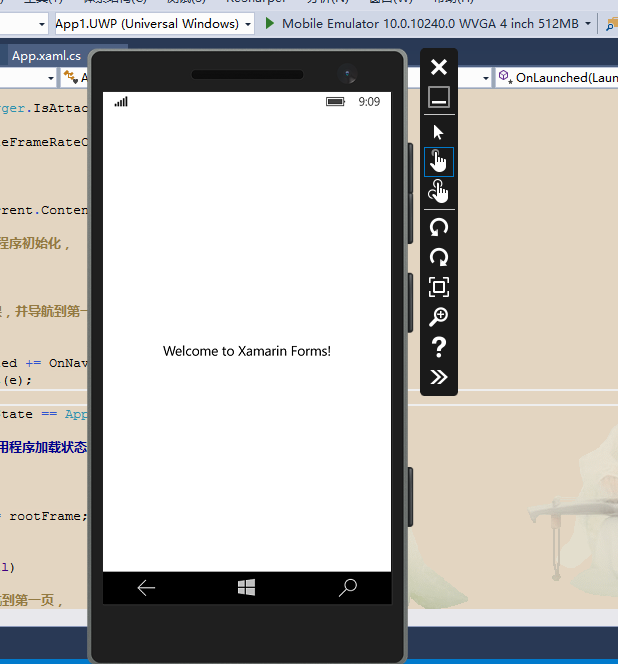This screenshot has width=618, height=664.
Task: Close the mobile emulator
Action: coord(438,67)
